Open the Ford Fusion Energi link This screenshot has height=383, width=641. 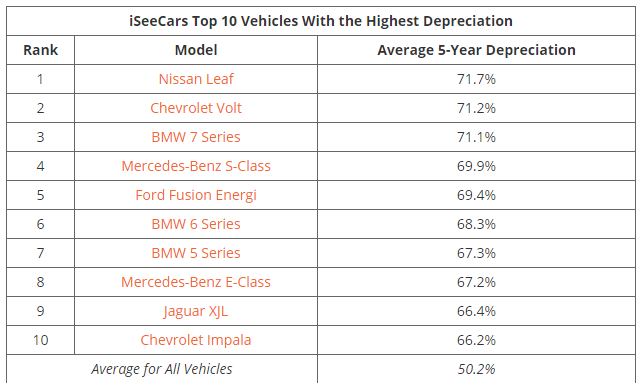click(196, 195)
